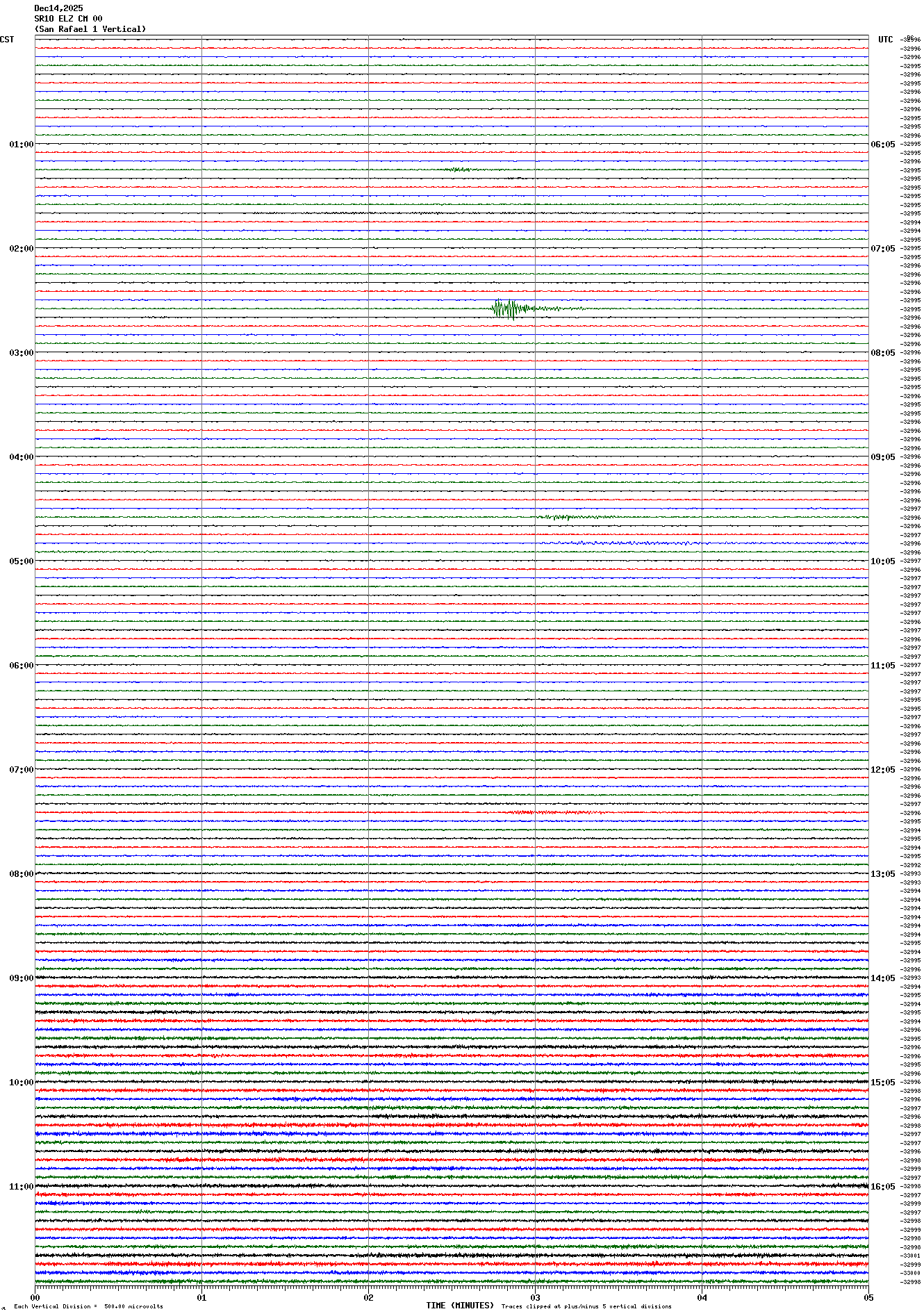The image size is (924, 1316).
Task: Click the 06:05 UTC time label
Action: tap(883, 145)
